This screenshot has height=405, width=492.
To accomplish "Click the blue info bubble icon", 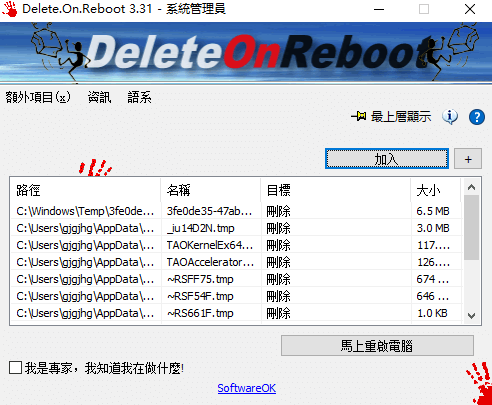I will 450,117.
